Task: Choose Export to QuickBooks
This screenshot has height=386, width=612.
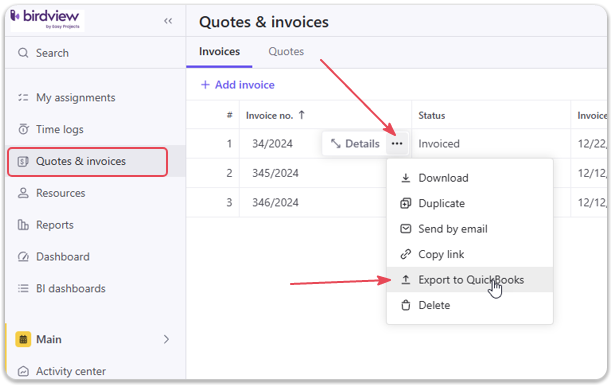Action: [x=470, y=280]
